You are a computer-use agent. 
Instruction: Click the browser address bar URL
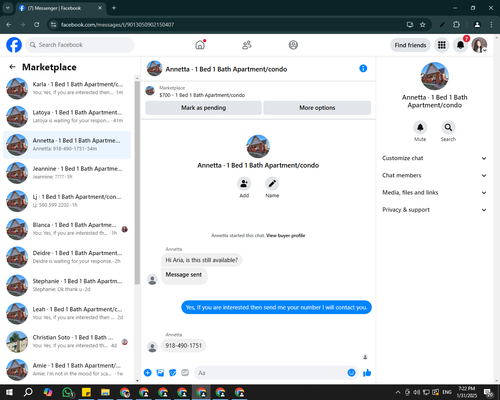[x=117, y=25]
